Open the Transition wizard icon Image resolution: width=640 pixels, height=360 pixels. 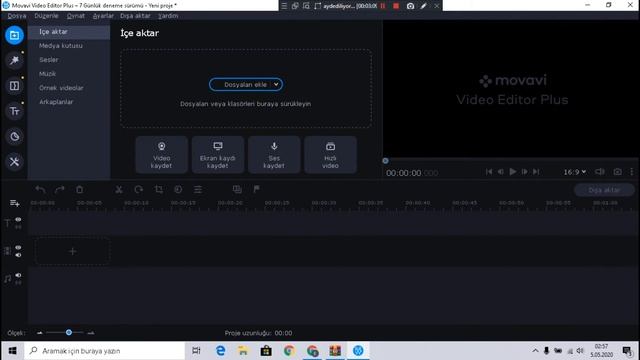(237, 189)
